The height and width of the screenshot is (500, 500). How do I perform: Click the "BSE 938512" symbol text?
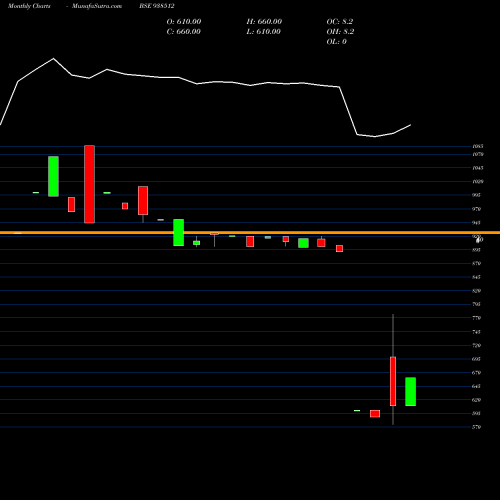point(157,6)
